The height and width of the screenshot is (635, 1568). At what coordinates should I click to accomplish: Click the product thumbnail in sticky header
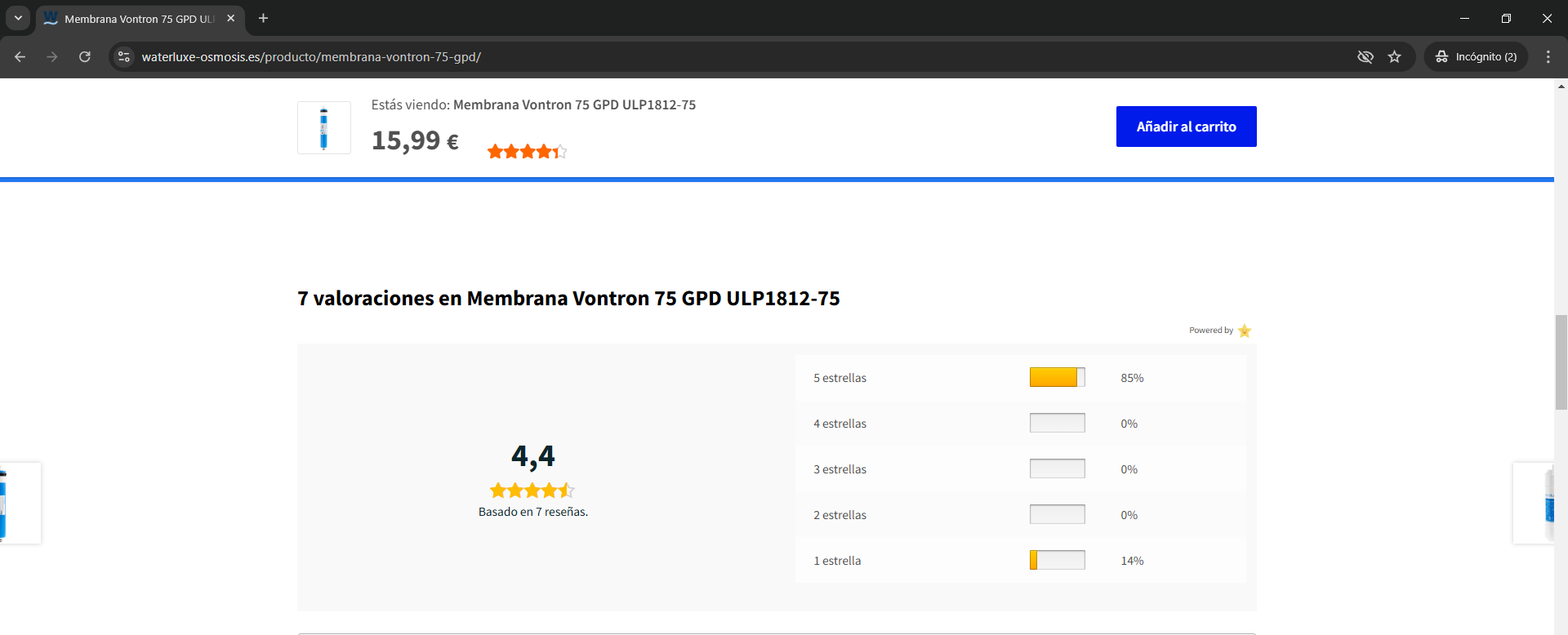point(324,128)
